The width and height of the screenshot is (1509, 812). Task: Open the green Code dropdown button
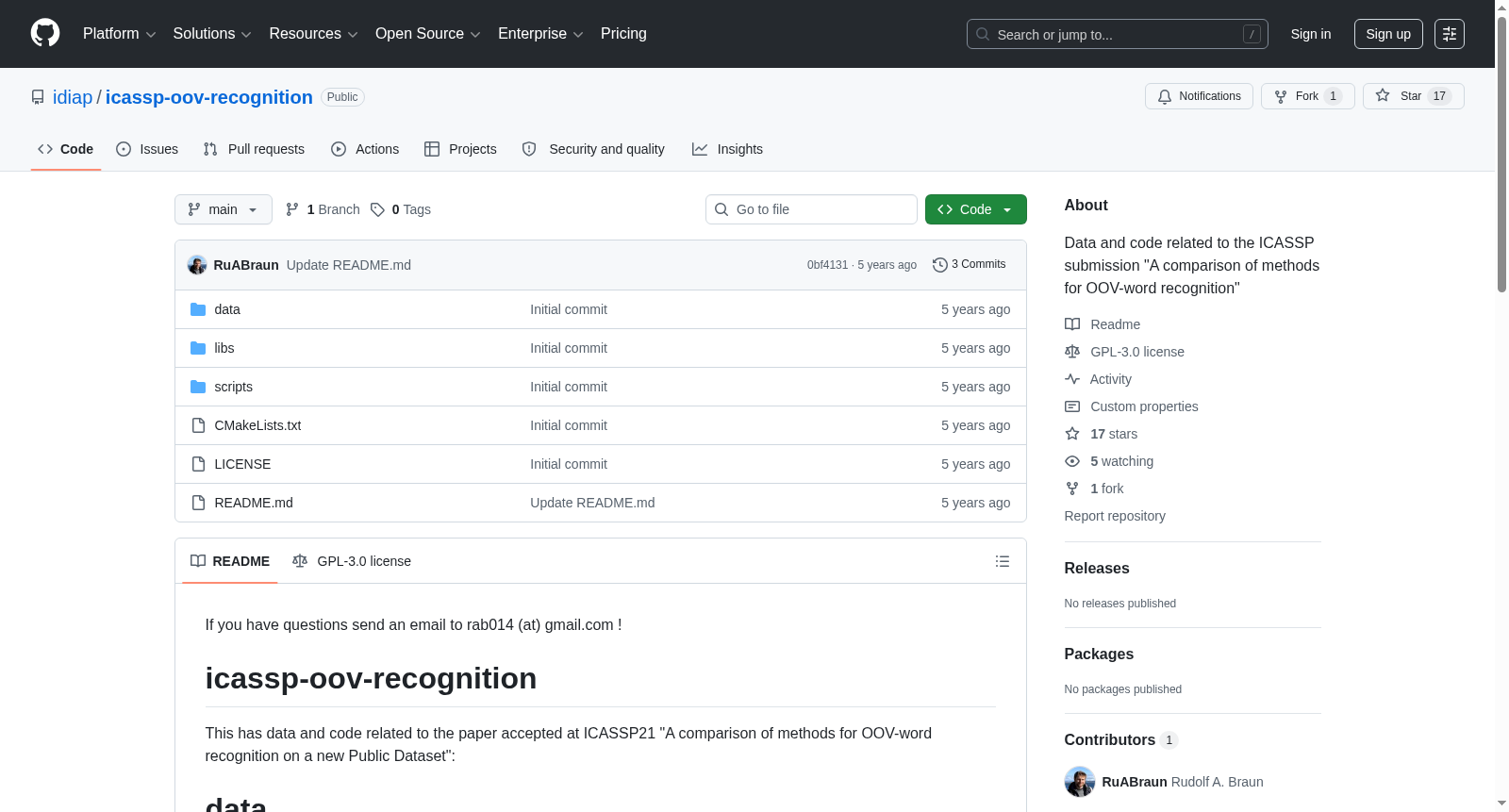[976, 209]
